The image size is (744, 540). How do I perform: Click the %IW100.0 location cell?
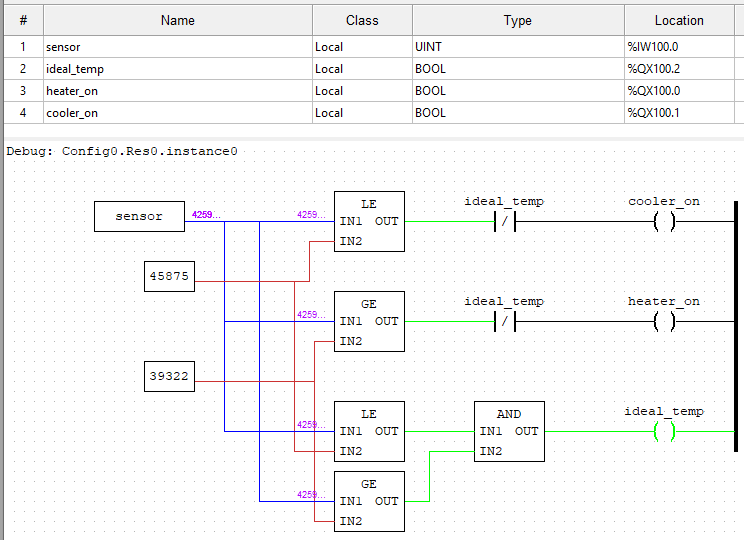click(679, 47)
